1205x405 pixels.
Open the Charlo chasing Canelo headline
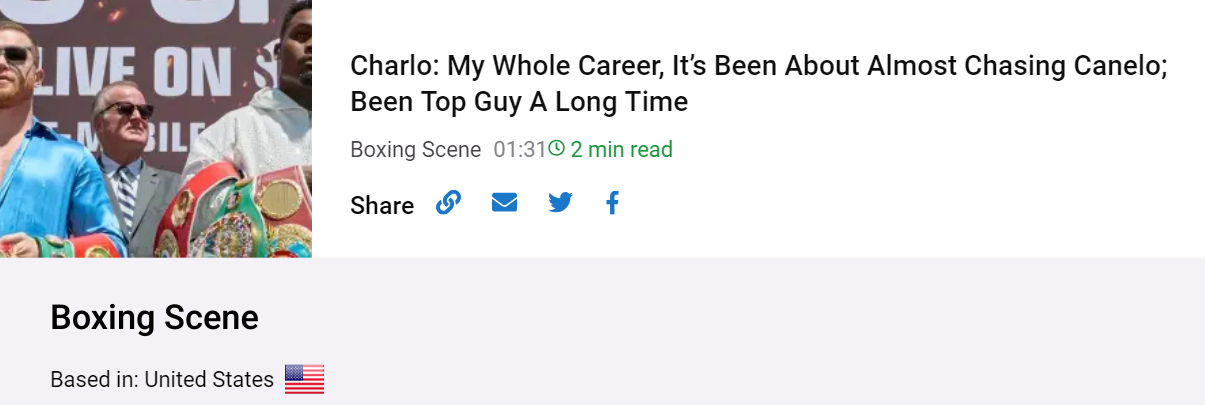click(x=759, y=84)
